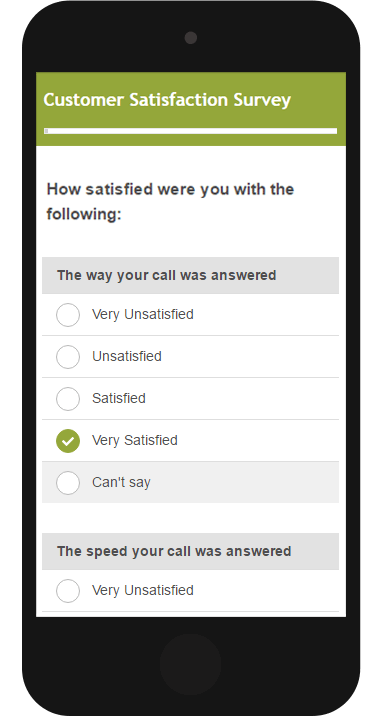382x716 pixels.
Task: Select Very Unsatisfied radio for way call answered
Action: tap(68, 315)
